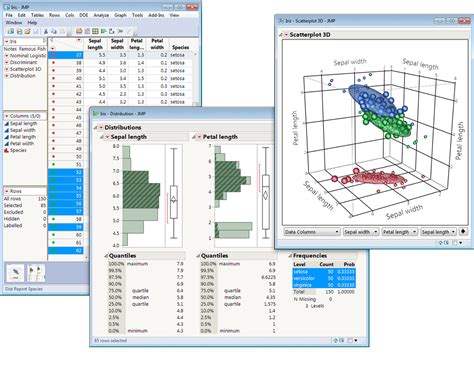Click the first toolbar icon in the Iris window
The image size is (474, 366).
pos(11,31)
